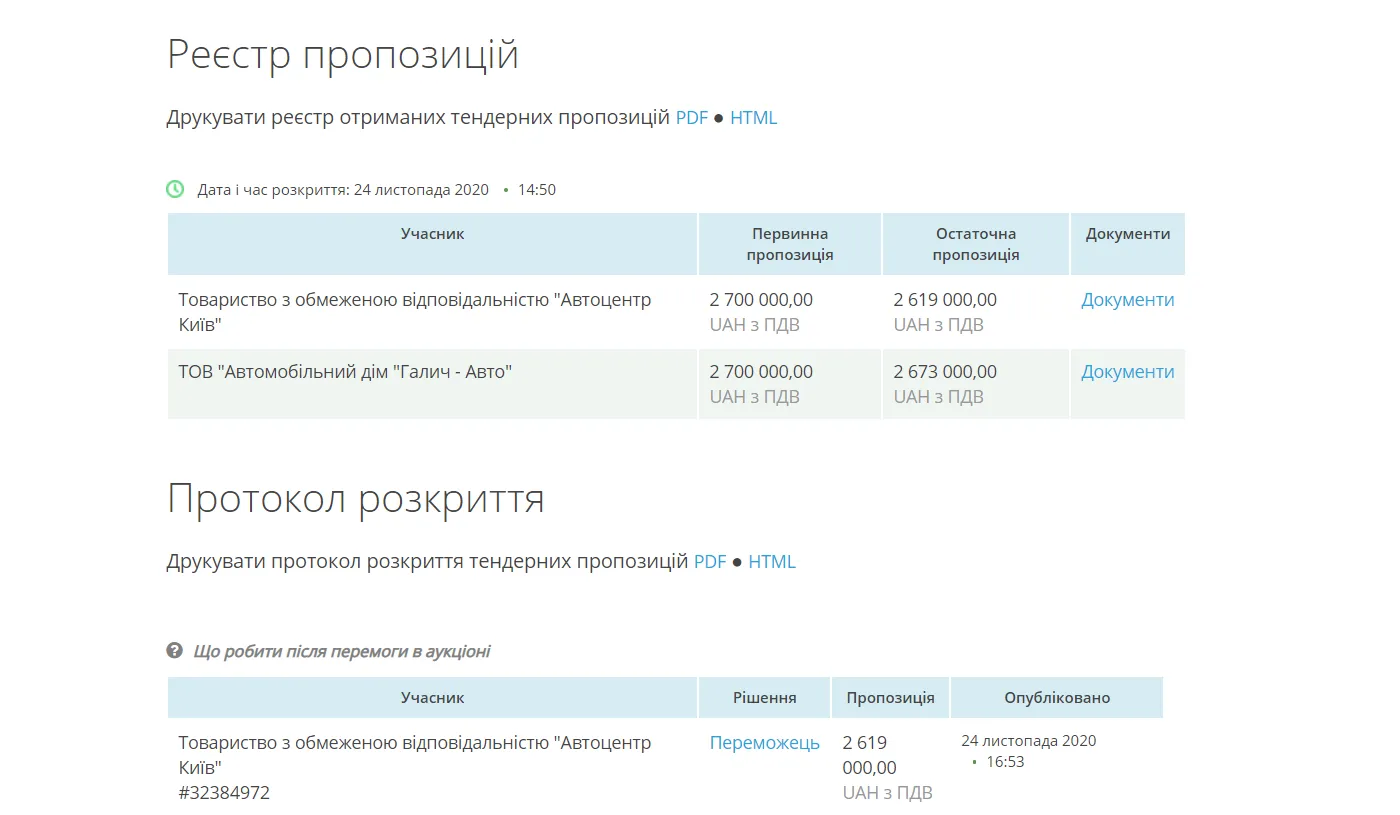
Task: Click Автоцентр Київ name in protocol table
Action: 415,756
